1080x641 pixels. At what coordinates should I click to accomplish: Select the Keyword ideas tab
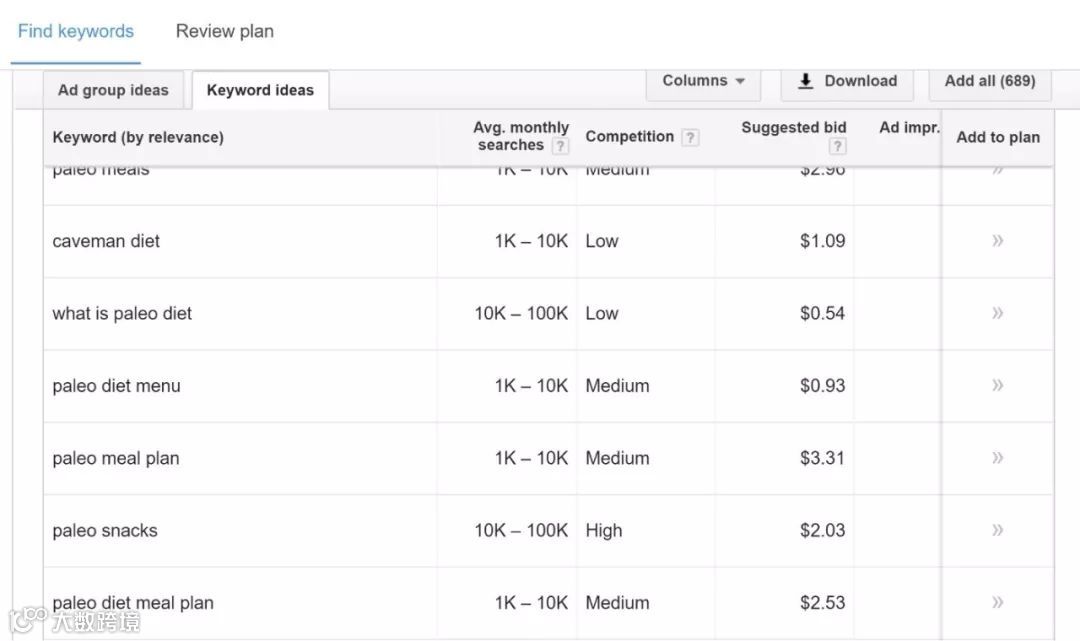tap(260, 90)
